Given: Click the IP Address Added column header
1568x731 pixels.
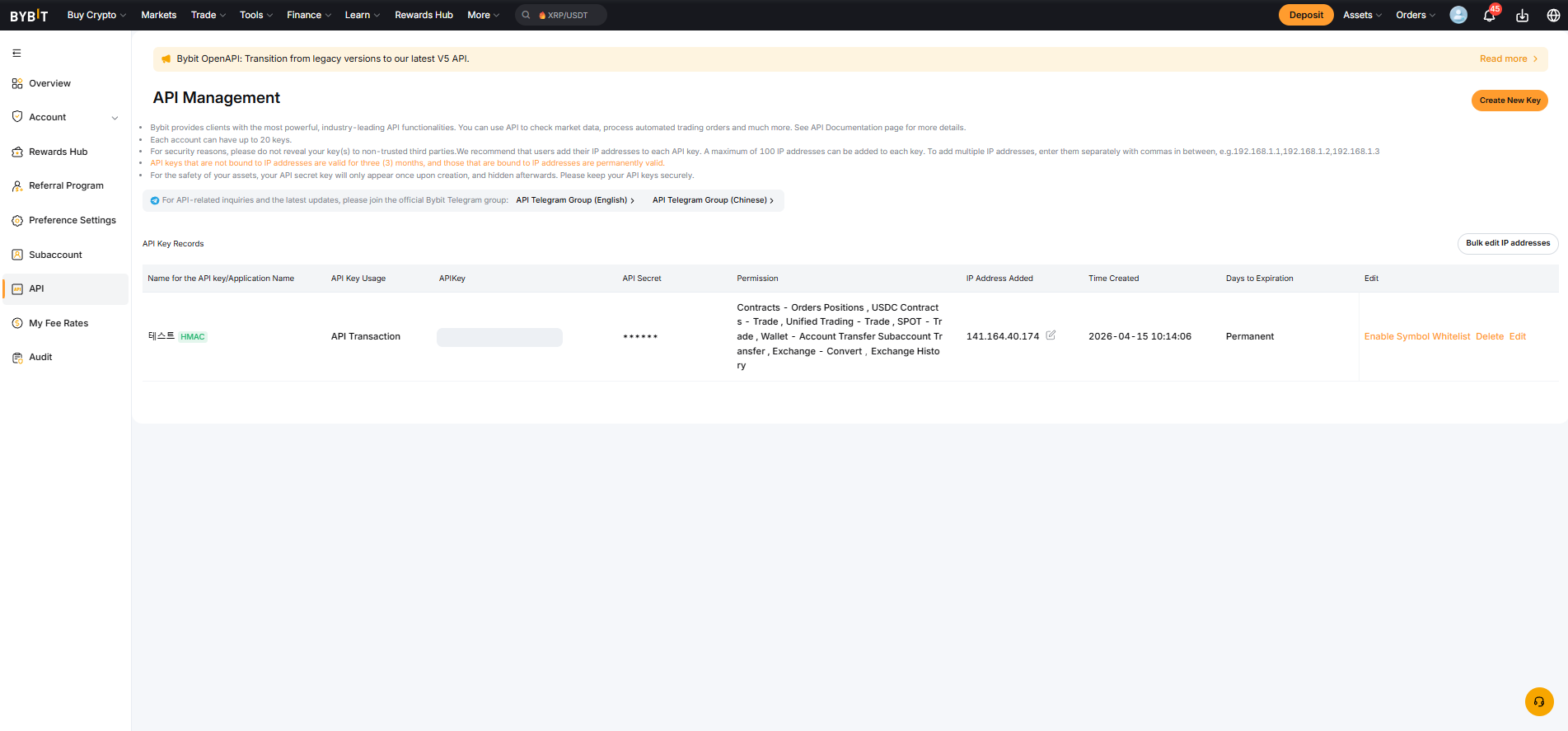Looking at the screenshot, I should tap(999, 279).
